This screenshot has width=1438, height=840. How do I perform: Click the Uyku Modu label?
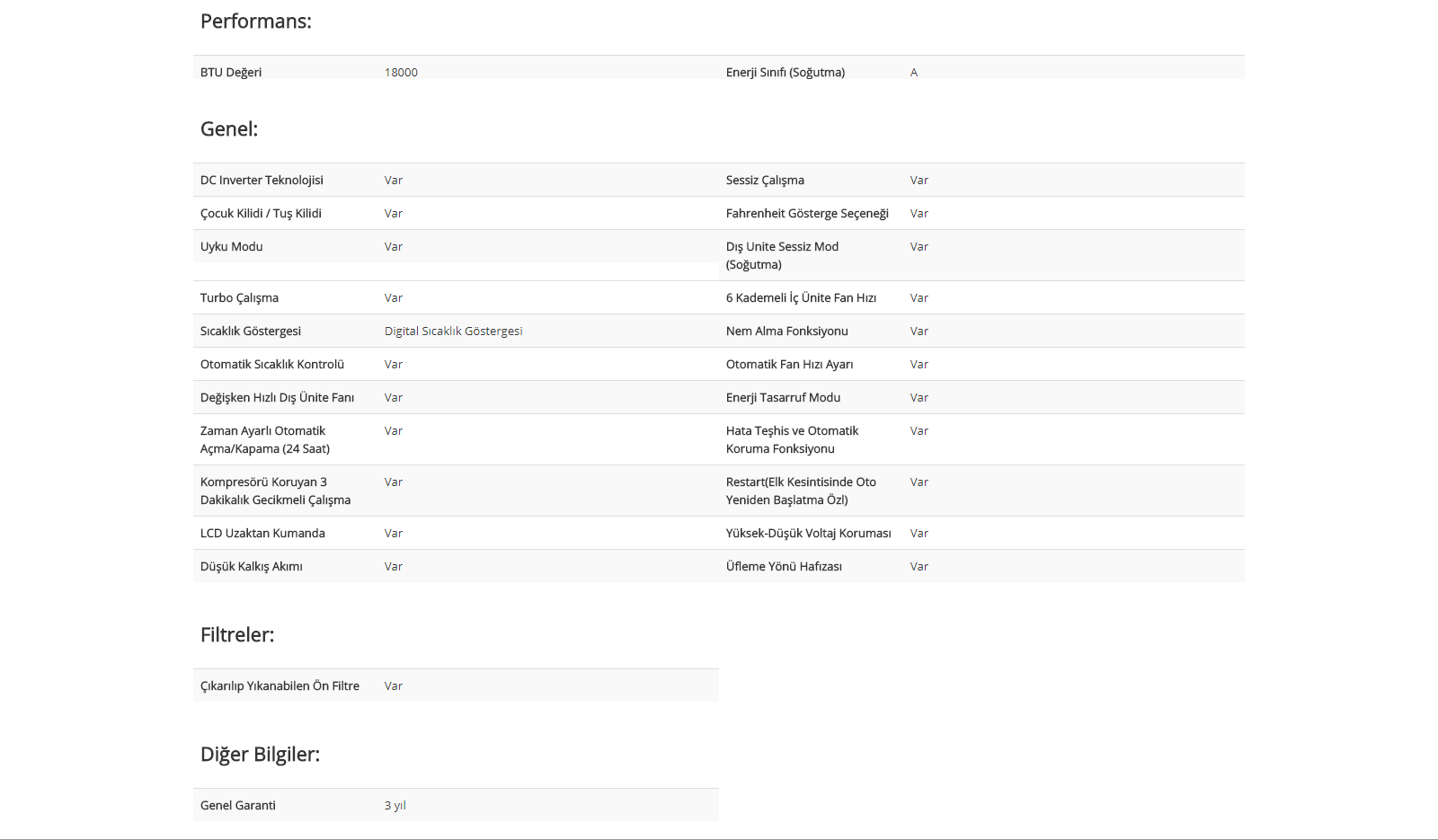click(x=232, y=246)
